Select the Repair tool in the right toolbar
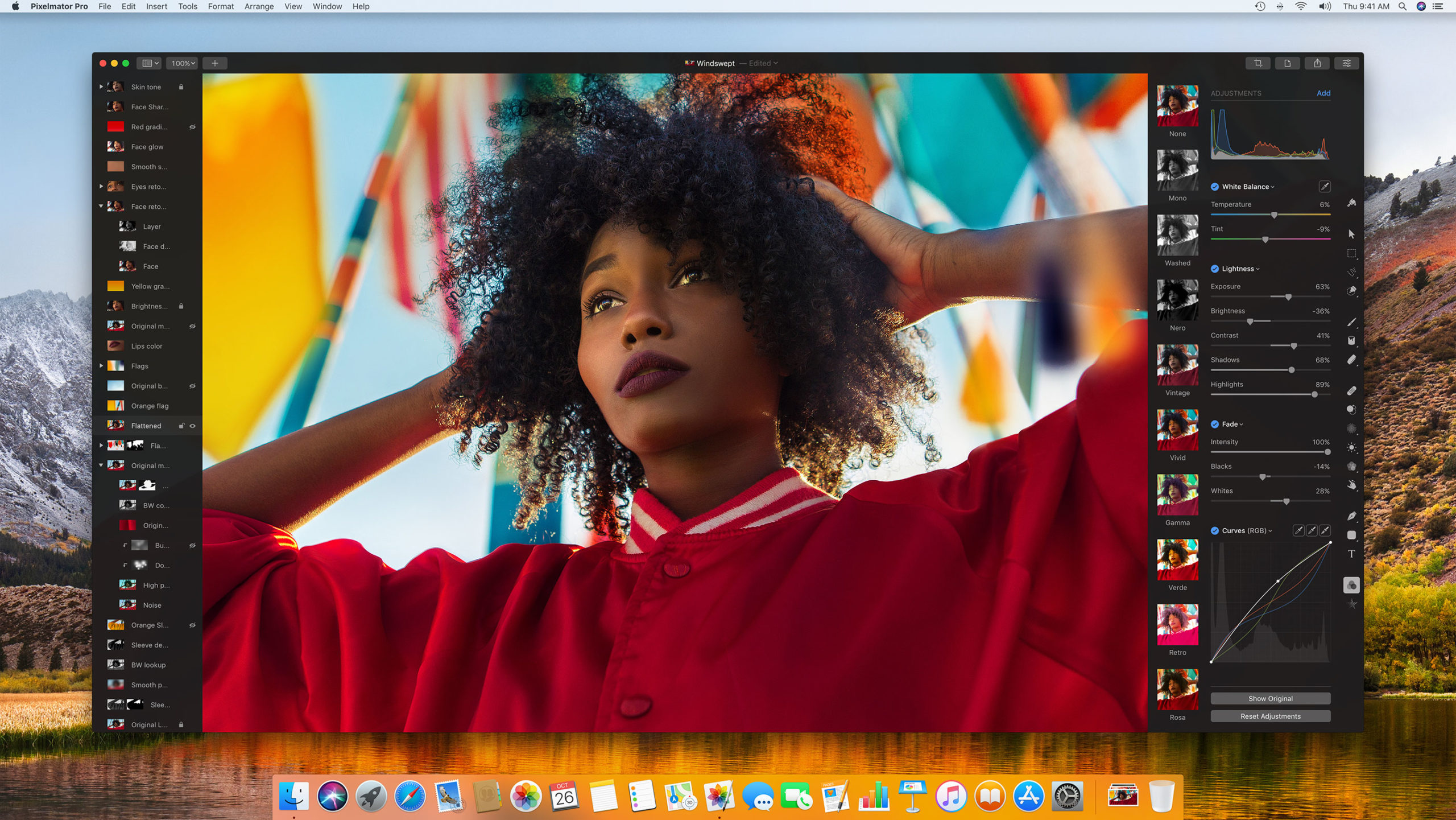 [x=1352, y=391]
